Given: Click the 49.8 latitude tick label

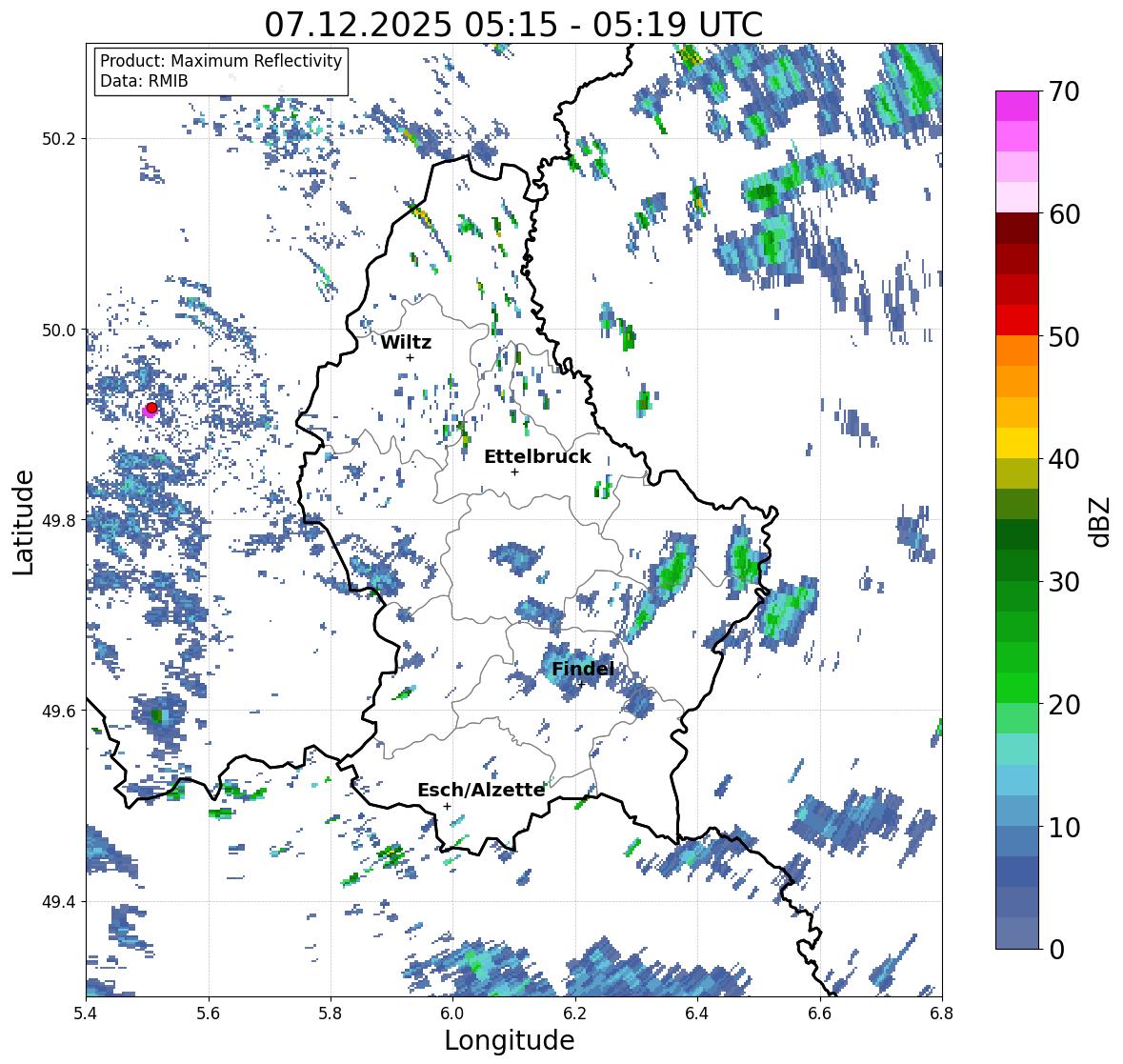Looking at the screenshot, I should tap(59, 520).
